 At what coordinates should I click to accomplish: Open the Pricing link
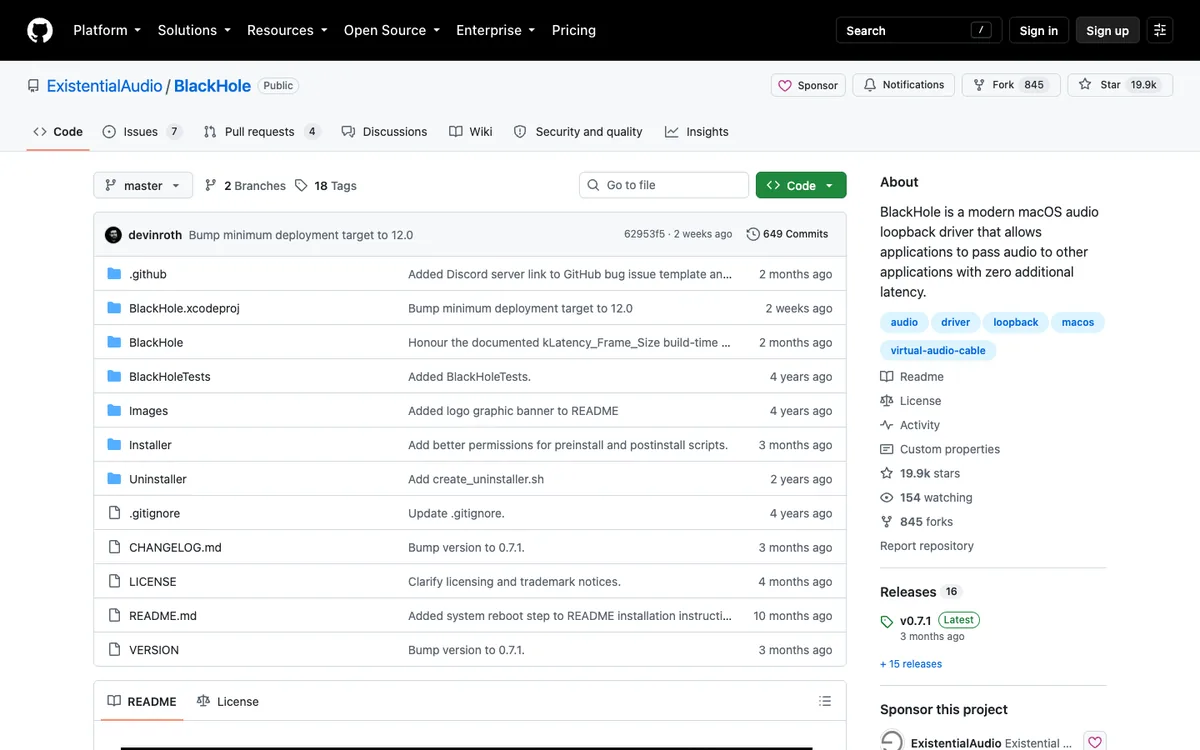[x=574, y=30]
